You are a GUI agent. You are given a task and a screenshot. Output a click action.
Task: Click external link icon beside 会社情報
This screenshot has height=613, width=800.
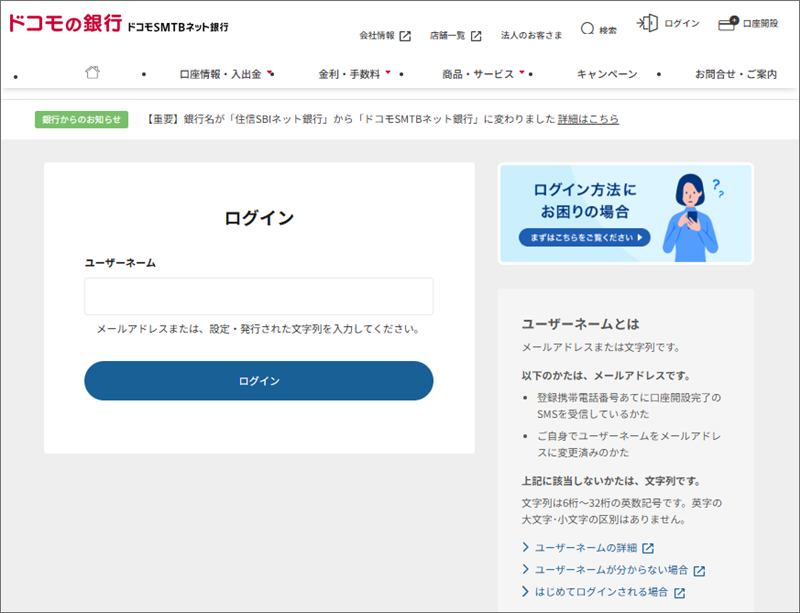[405, 36]
